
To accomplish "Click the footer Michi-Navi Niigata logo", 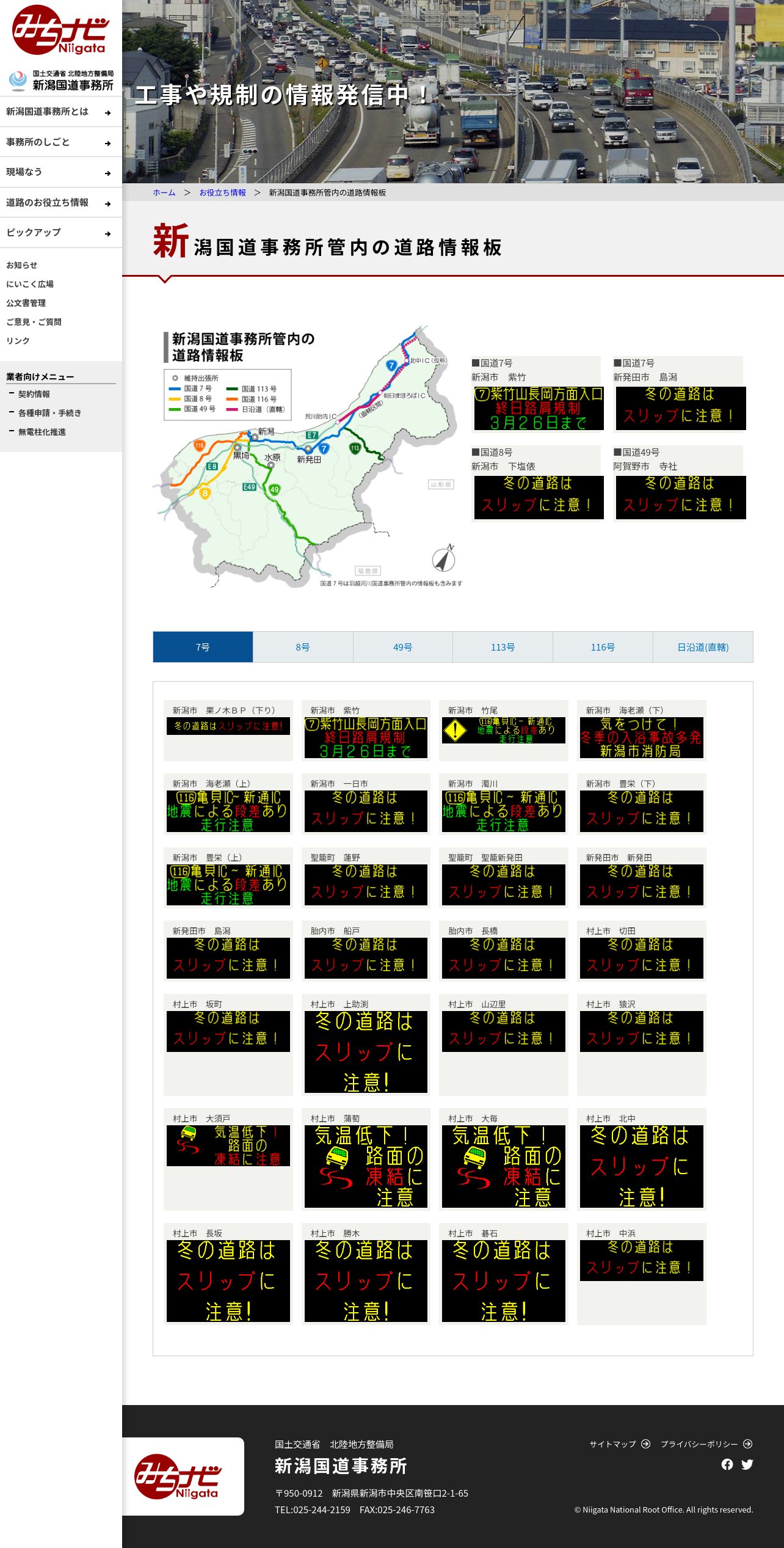I will [178, 1477].
